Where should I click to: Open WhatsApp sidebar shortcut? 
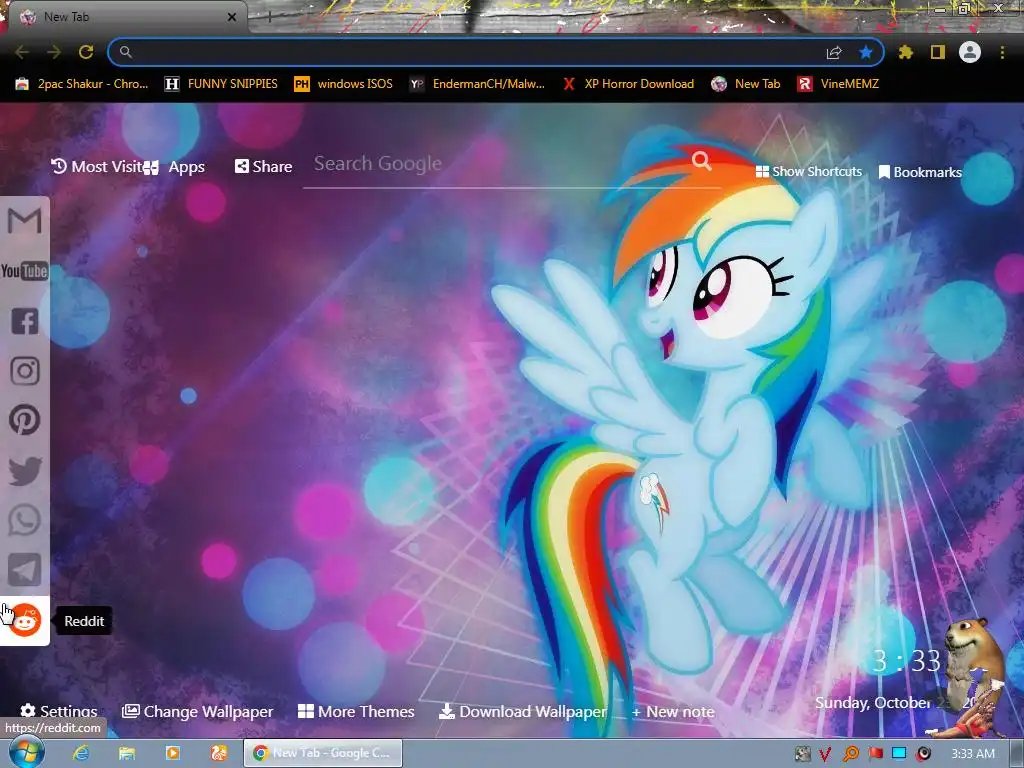(x=25, y=520)
